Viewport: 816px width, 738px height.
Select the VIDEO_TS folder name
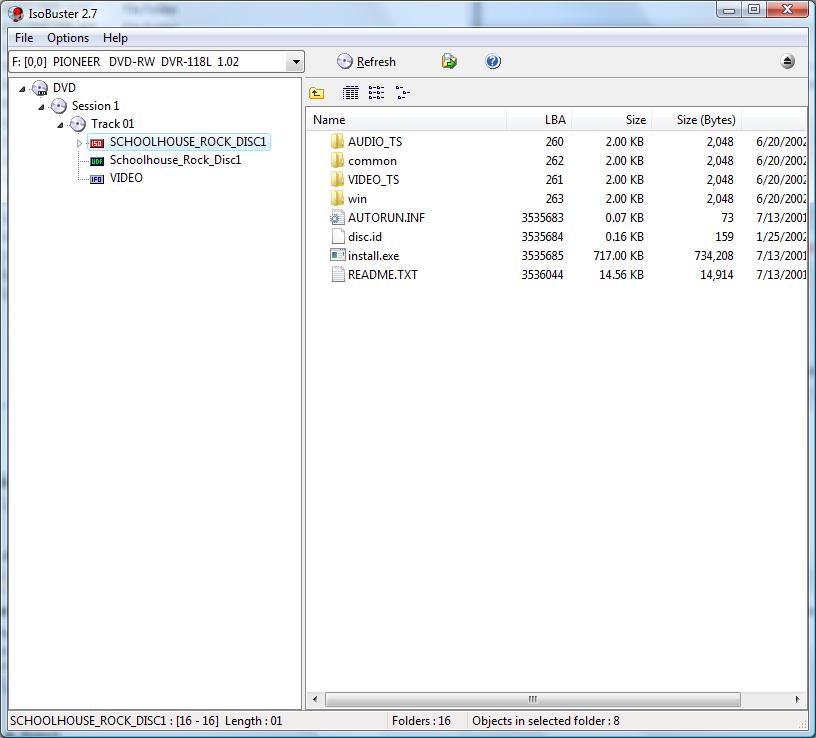tap(373, 180)
